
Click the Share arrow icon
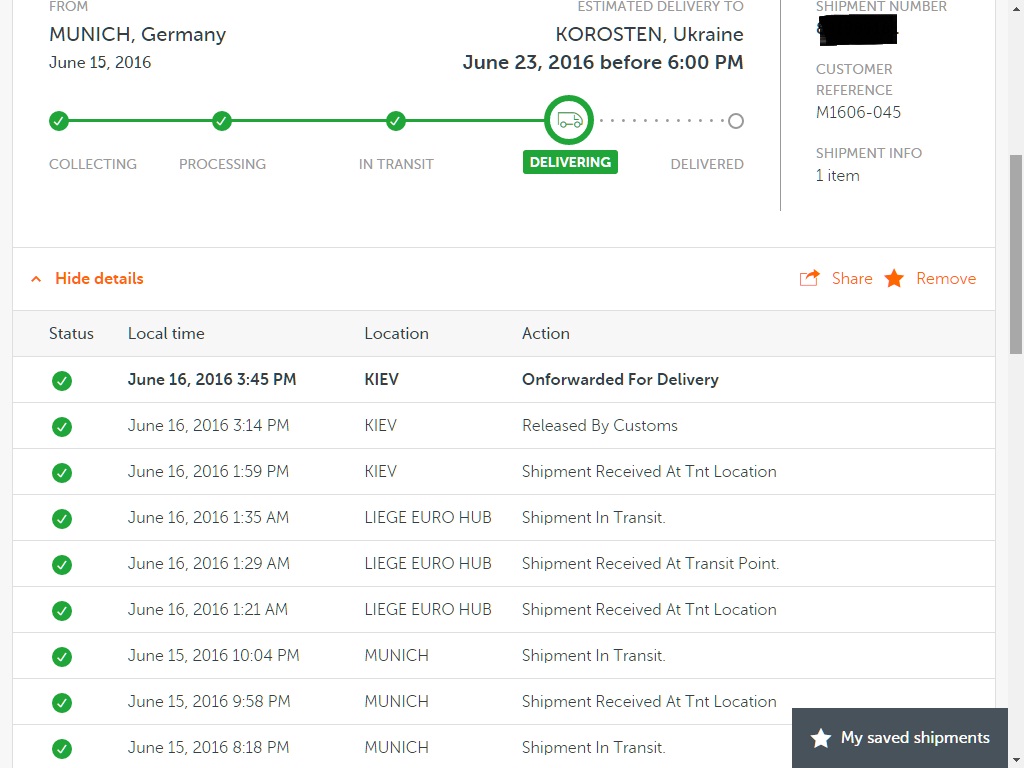coord(809,278)
